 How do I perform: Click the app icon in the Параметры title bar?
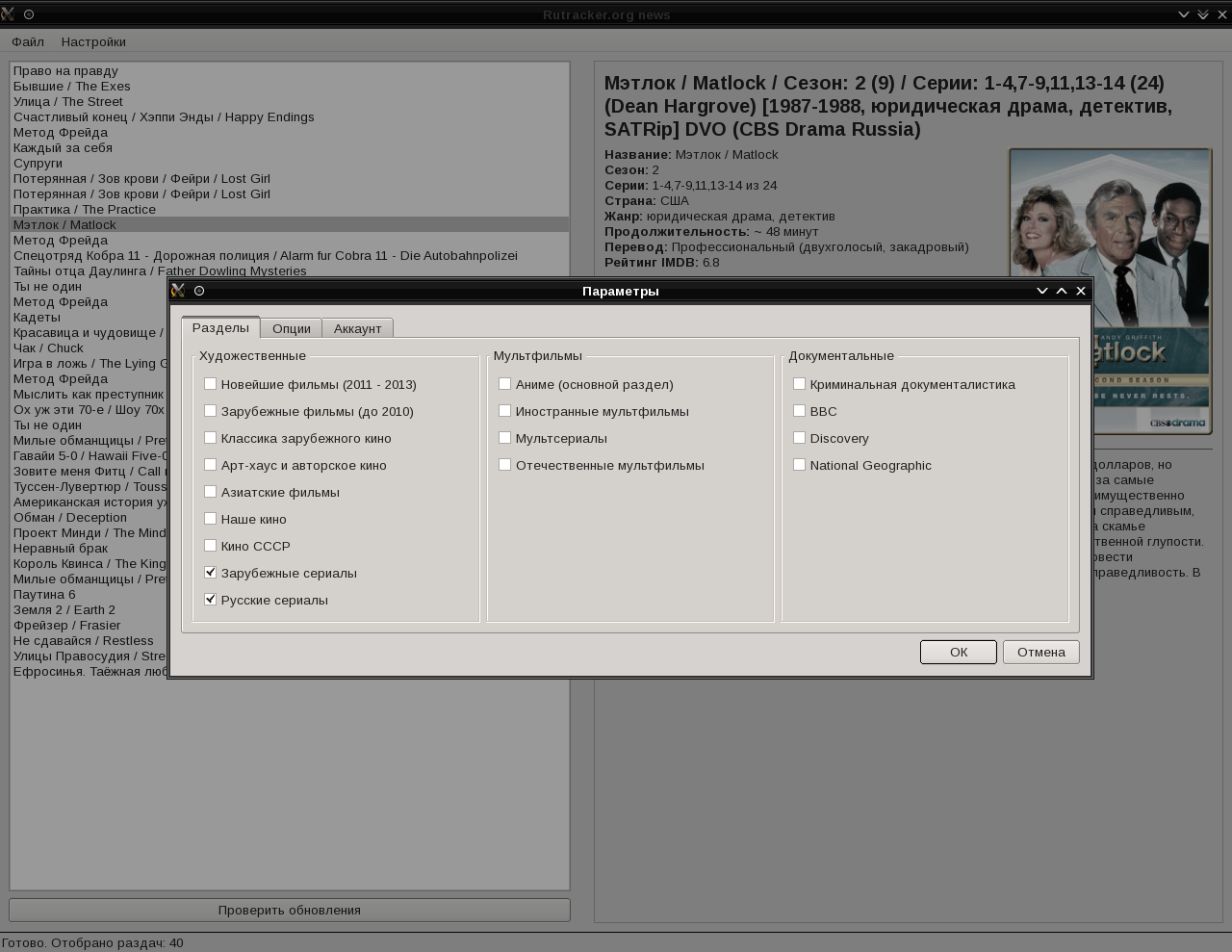pos(178,291)
